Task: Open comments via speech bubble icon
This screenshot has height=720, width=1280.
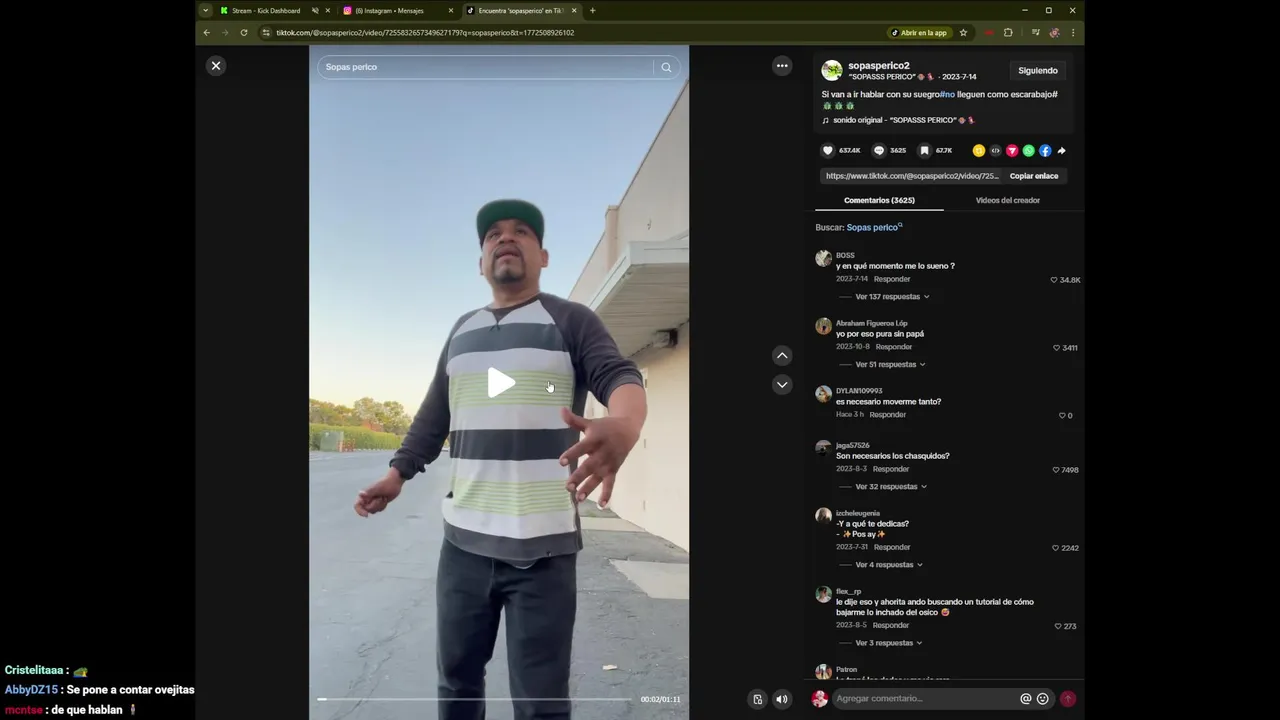Action: point(879,151)
